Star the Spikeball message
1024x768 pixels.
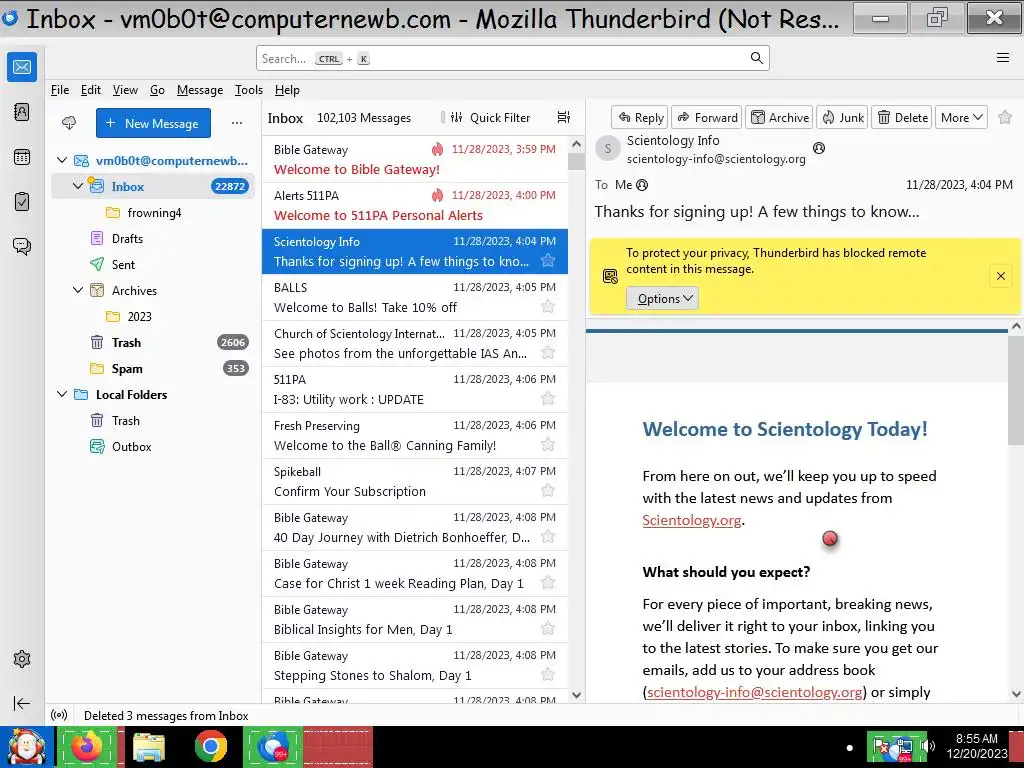tap(548, 490)
